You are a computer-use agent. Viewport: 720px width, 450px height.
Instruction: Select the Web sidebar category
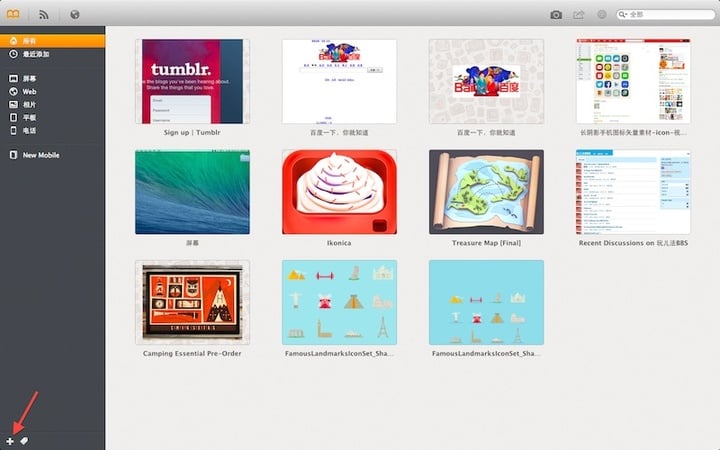[x=29, y=91]
